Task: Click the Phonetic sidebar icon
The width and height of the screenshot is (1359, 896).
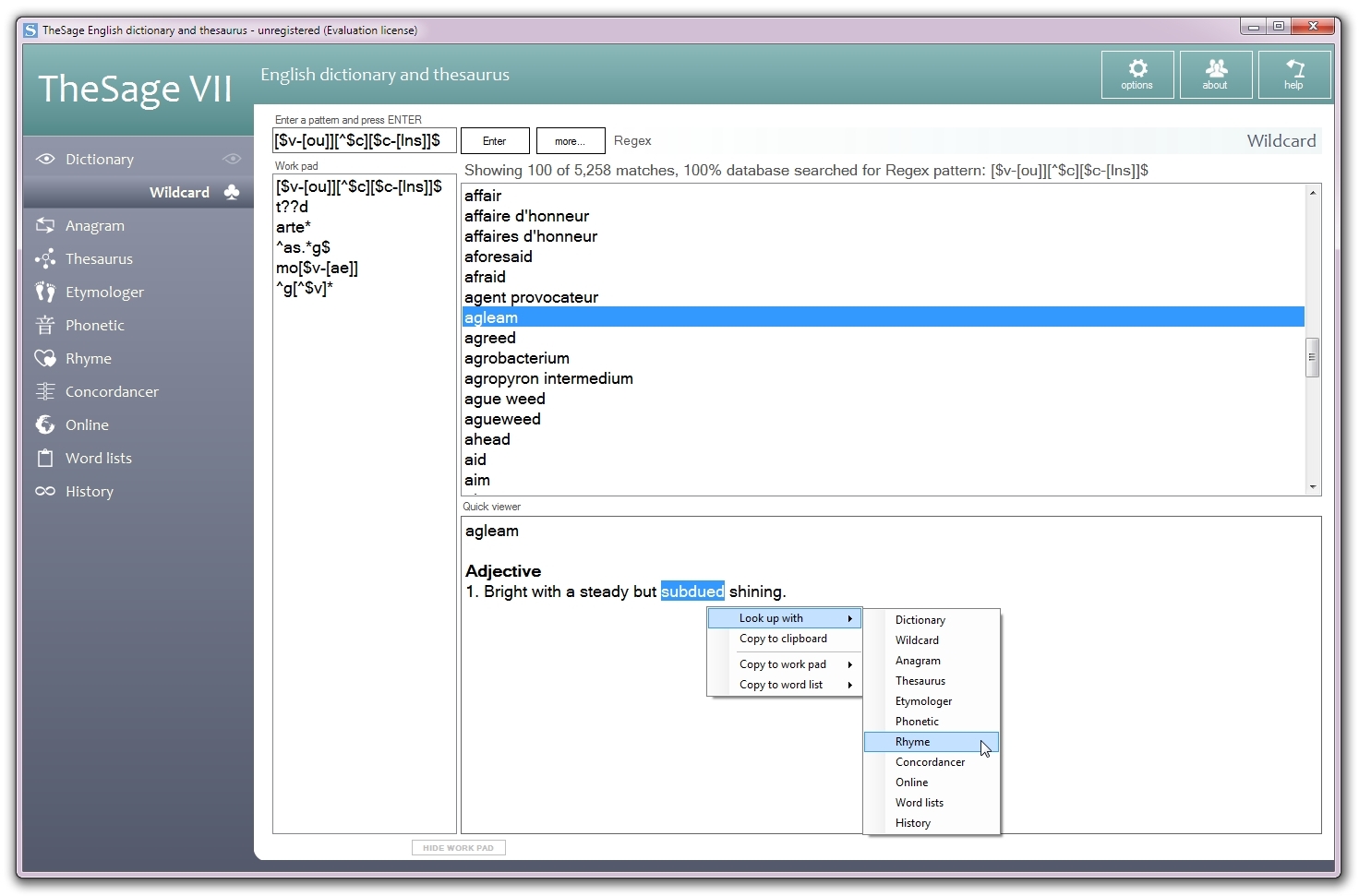Action: click(45, 325)
